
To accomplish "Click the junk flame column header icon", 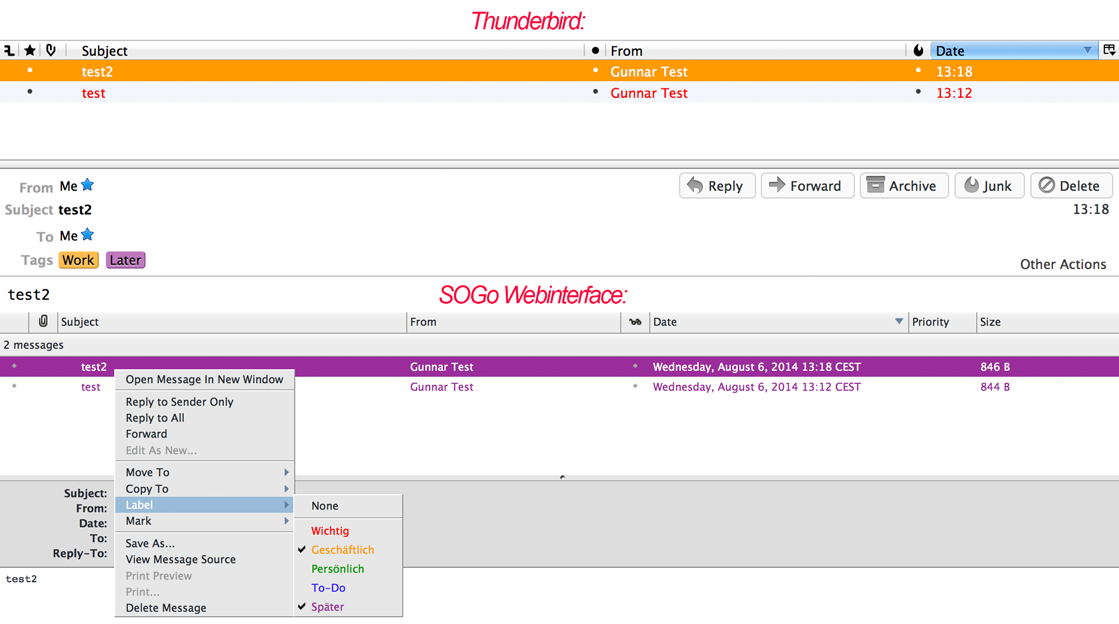I will (x=918, y=50).
